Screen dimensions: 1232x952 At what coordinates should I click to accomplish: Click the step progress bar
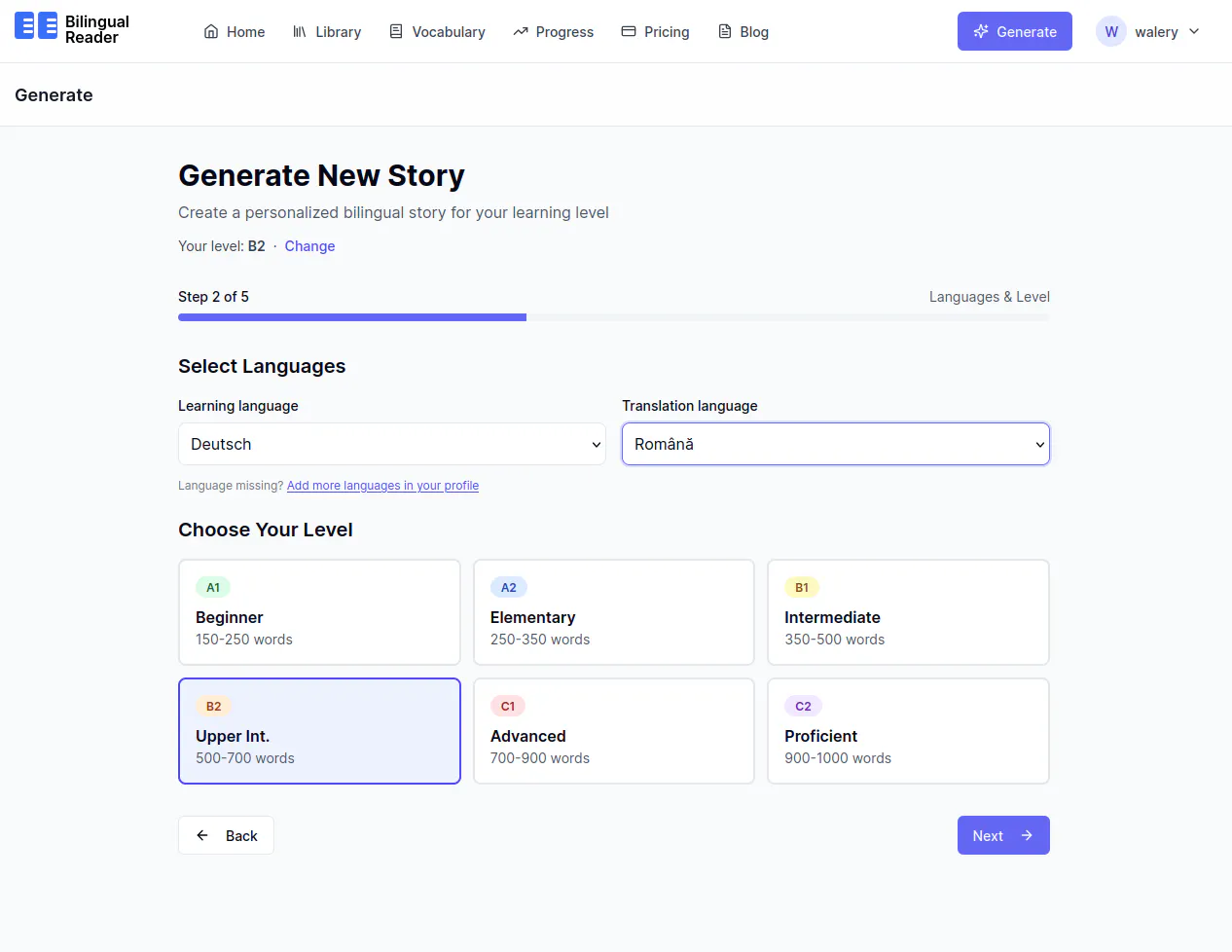point(614,317)
